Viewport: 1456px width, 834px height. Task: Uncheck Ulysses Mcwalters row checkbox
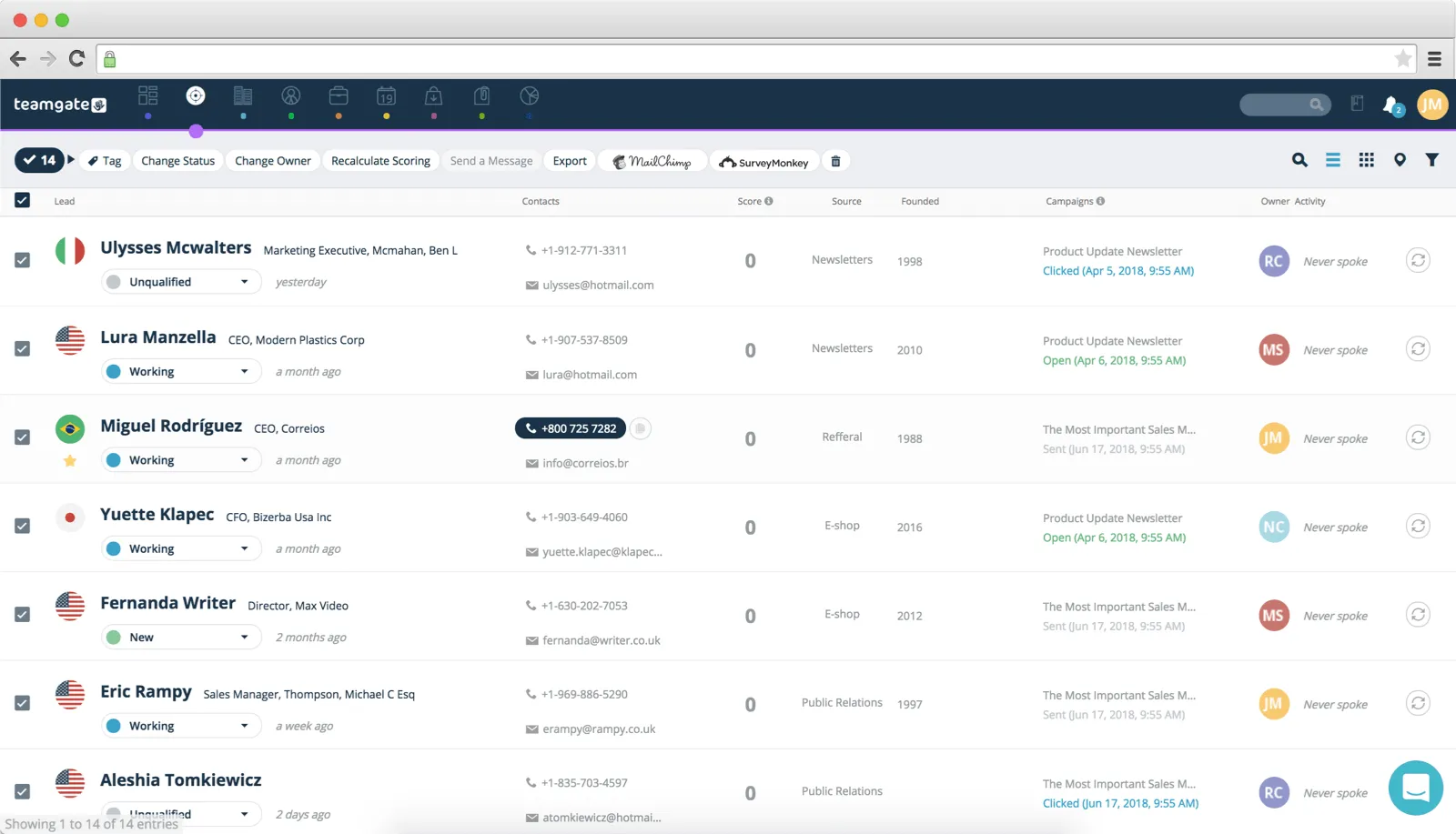[x=23, y=260]
